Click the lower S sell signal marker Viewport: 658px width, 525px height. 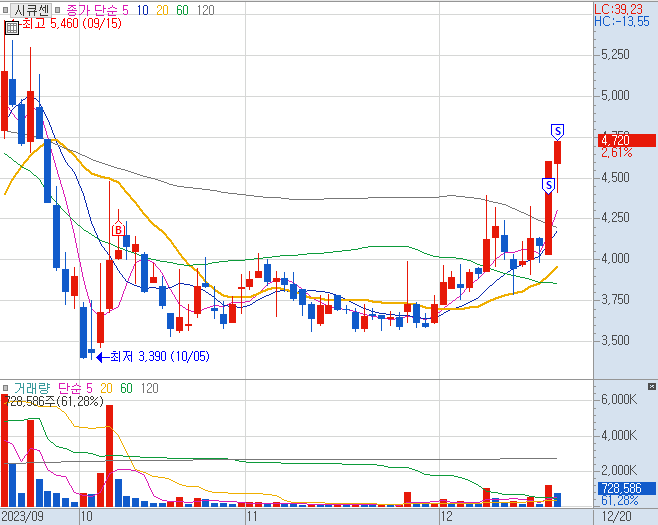[x=548, y=185]
